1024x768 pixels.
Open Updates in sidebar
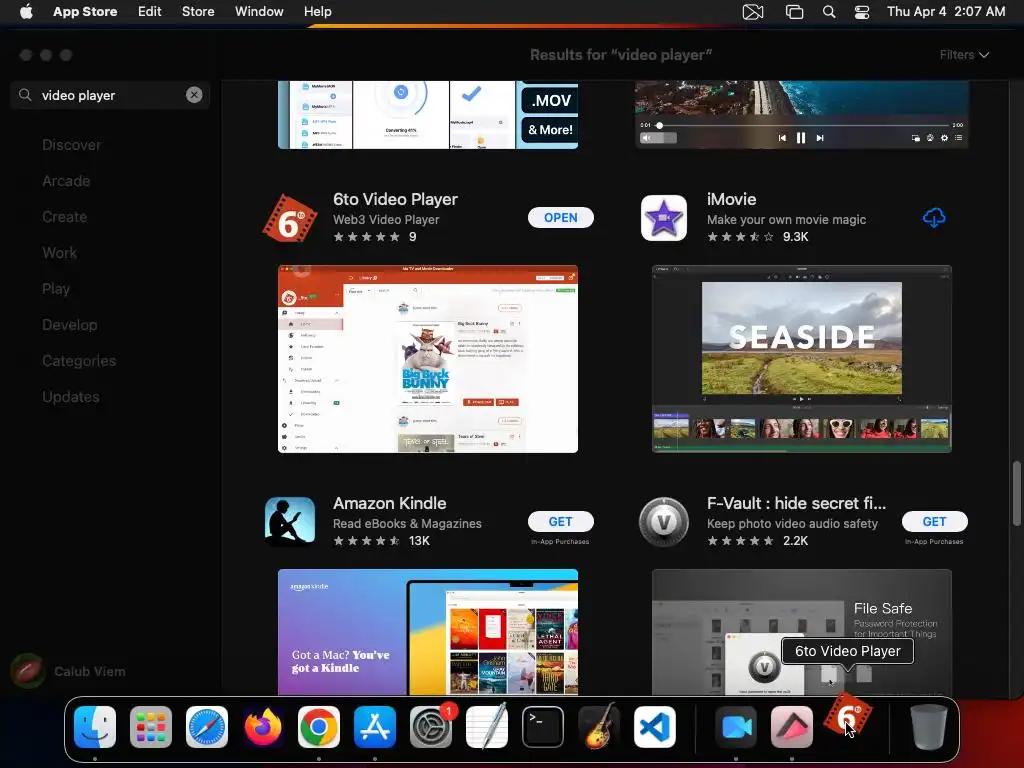[71, 396]
